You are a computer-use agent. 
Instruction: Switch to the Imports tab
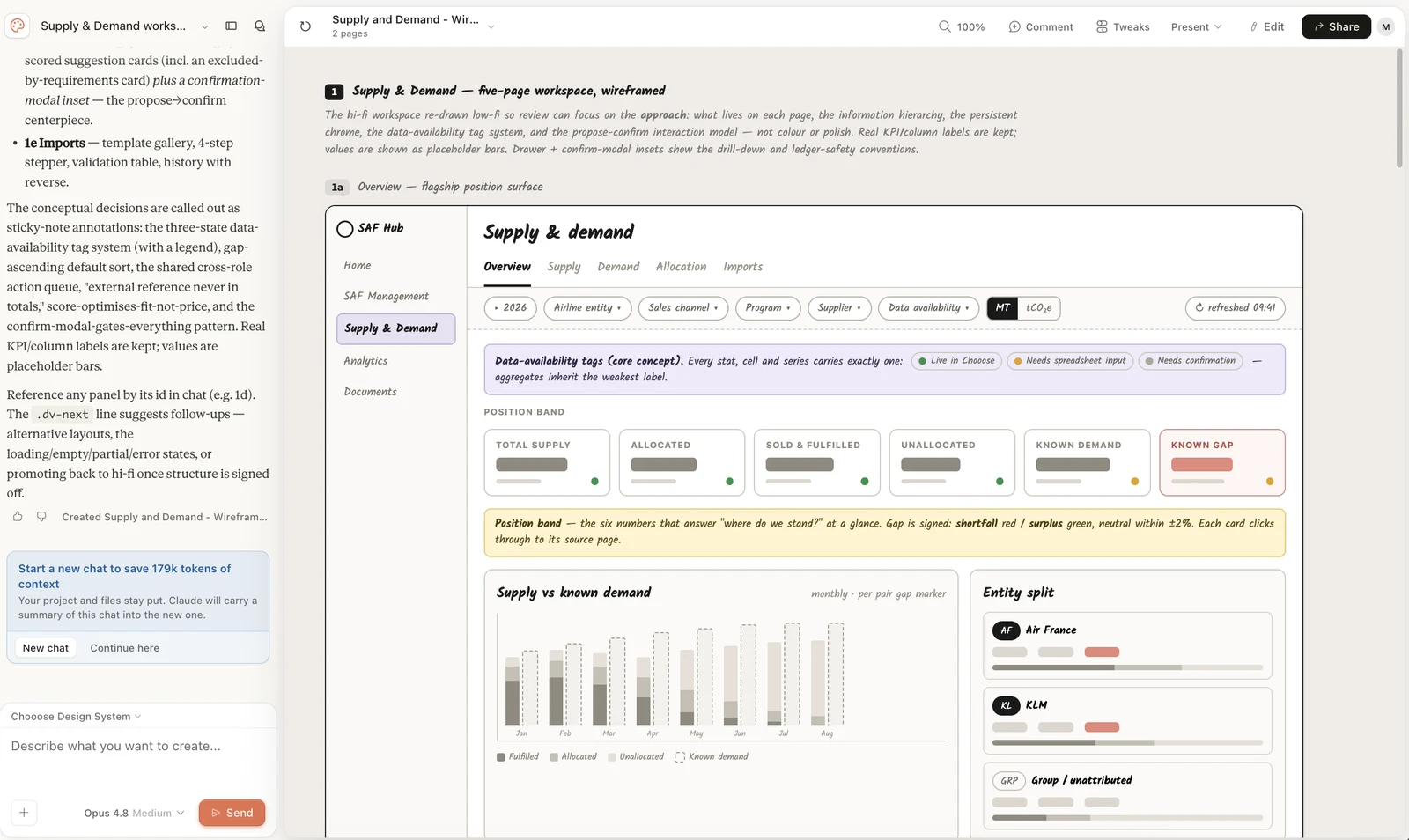pyautogui.click(x=743, y=267)
